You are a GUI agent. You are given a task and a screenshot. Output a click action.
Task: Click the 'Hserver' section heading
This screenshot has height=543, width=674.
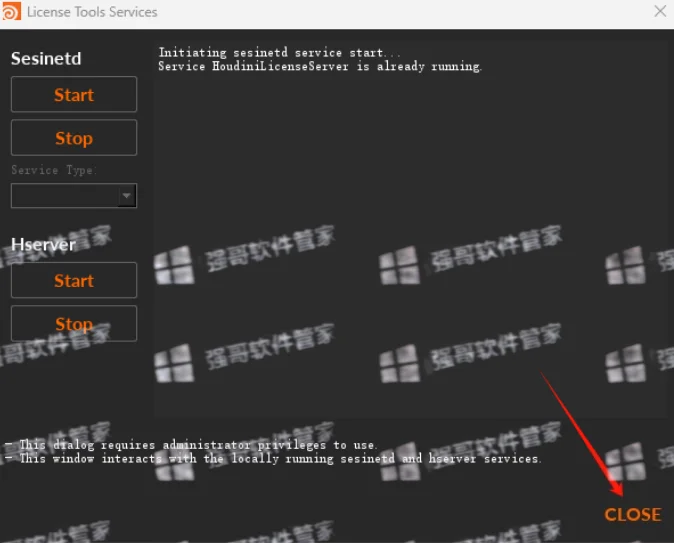(x=43, y=244)
